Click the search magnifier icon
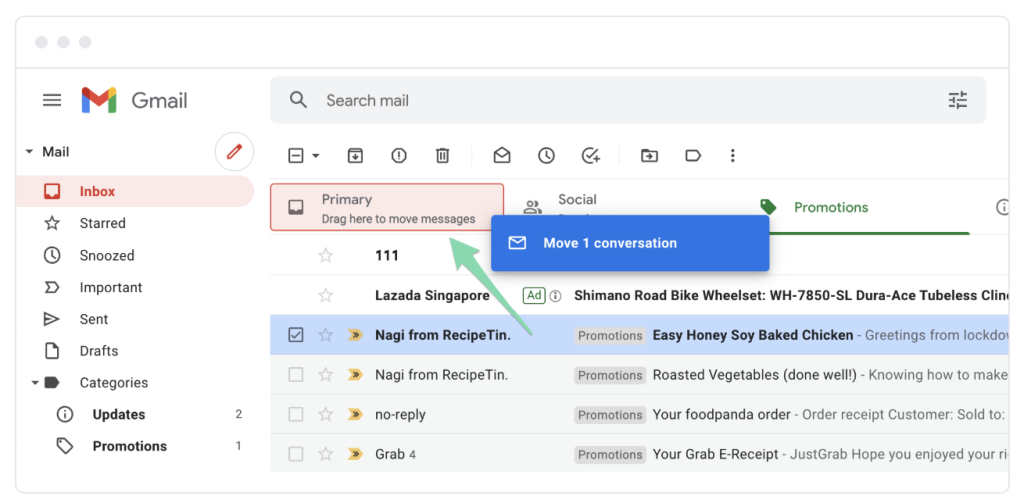The width and height of the screenshot is (1024, 503). (298, 100)
